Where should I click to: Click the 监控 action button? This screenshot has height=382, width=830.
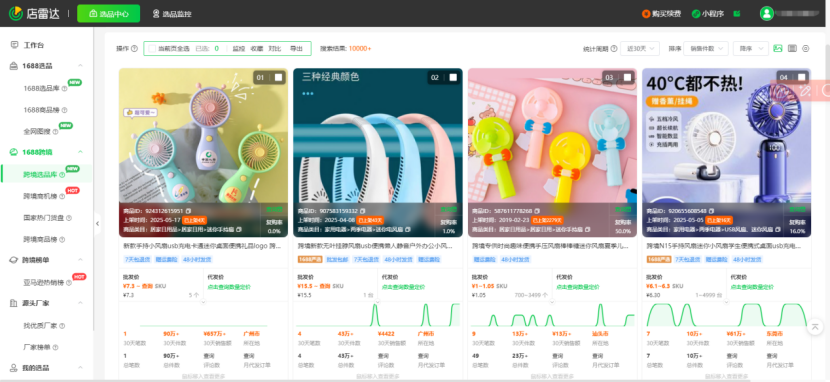[239, 49]
